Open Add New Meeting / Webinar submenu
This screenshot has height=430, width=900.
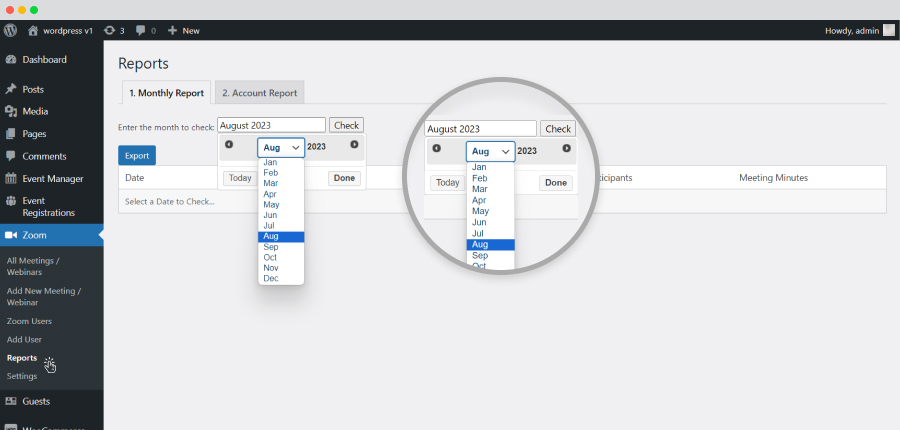click(44, 297)
